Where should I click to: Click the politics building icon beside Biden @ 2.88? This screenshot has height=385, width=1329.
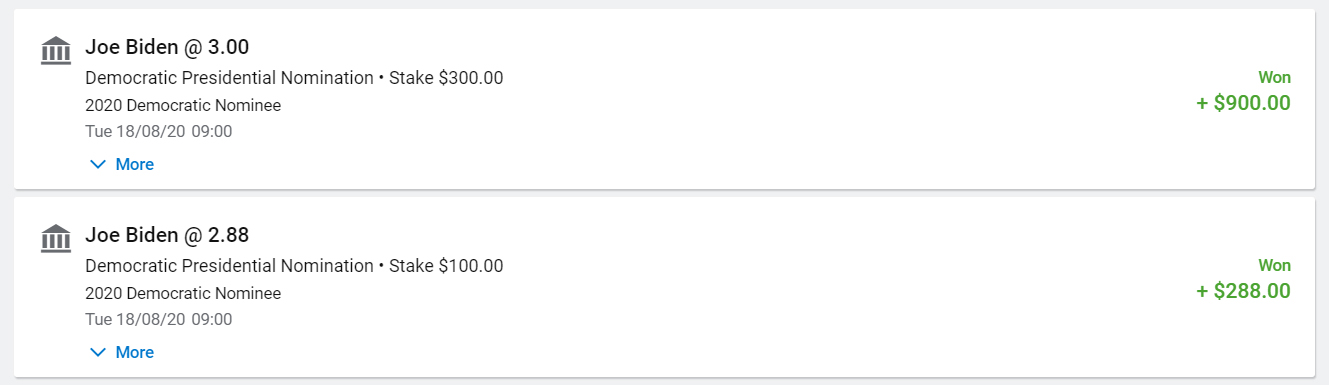tap(56, 239)
